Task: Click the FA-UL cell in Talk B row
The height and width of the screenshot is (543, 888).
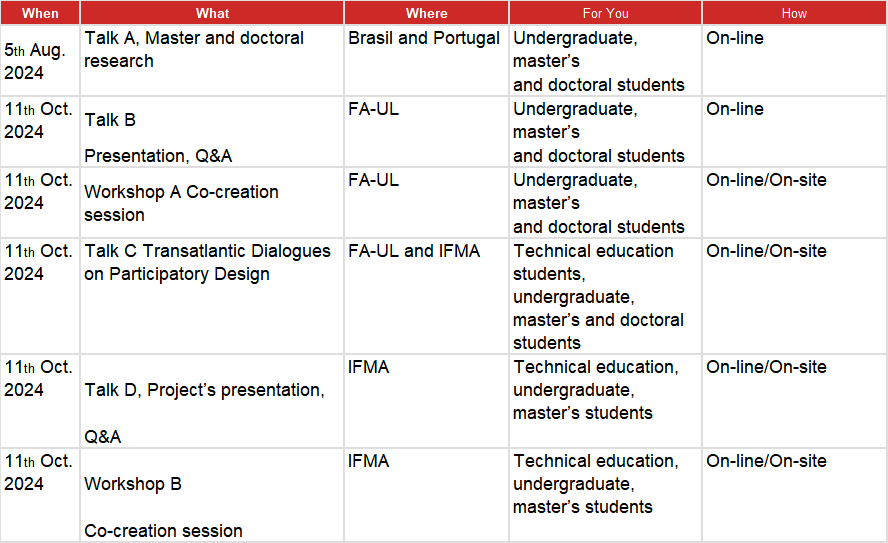Action: [426, 131]
